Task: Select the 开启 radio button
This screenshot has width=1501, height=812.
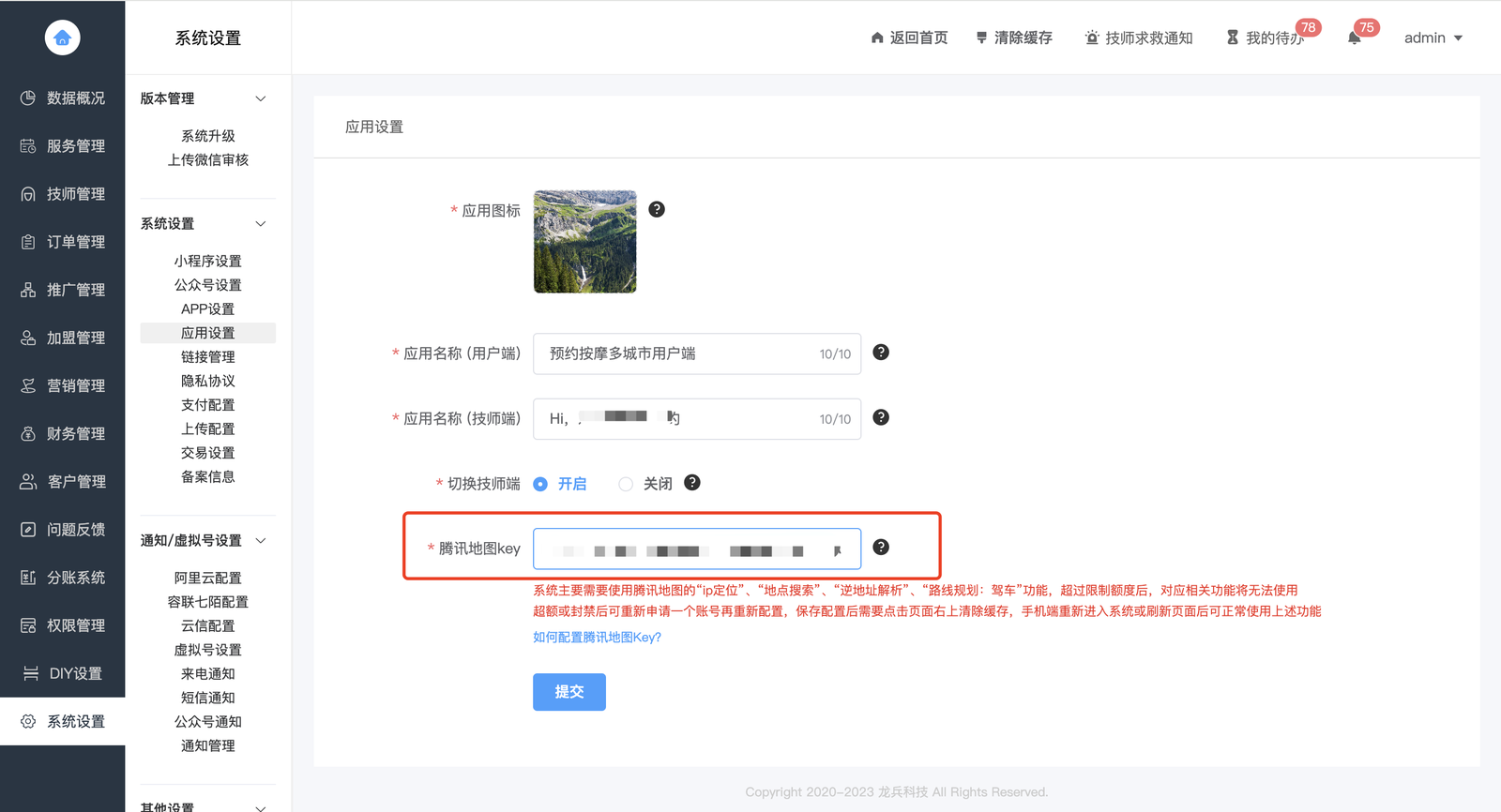Action: point(540,484)
